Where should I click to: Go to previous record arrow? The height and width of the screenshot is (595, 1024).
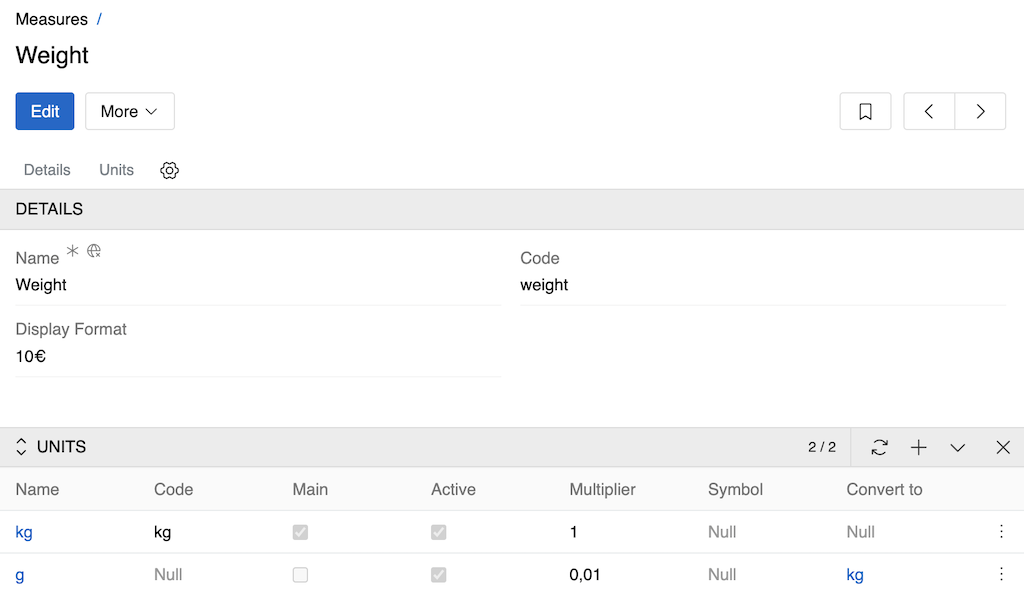(x=929, y=112)
